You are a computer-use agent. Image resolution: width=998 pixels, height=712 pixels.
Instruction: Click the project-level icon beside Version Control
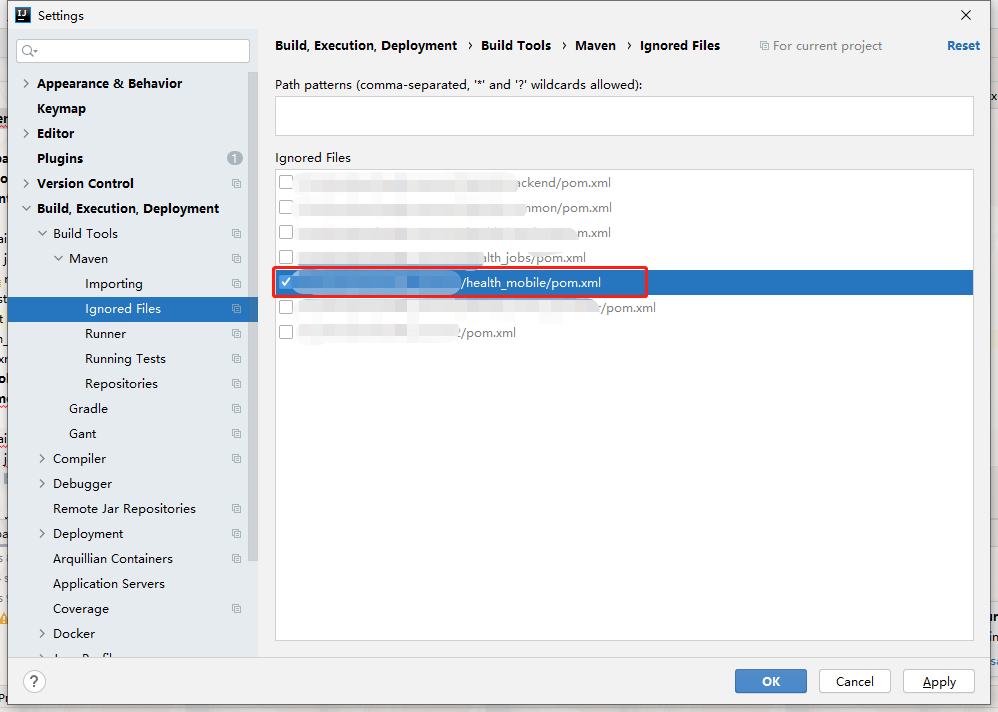[237, 184]
